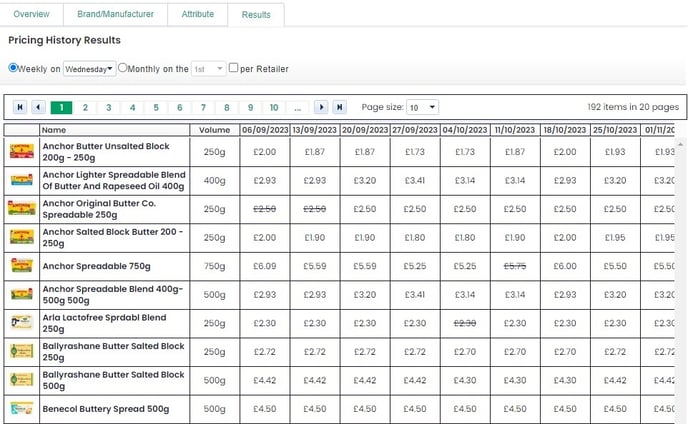Go to results page 4

133,107
